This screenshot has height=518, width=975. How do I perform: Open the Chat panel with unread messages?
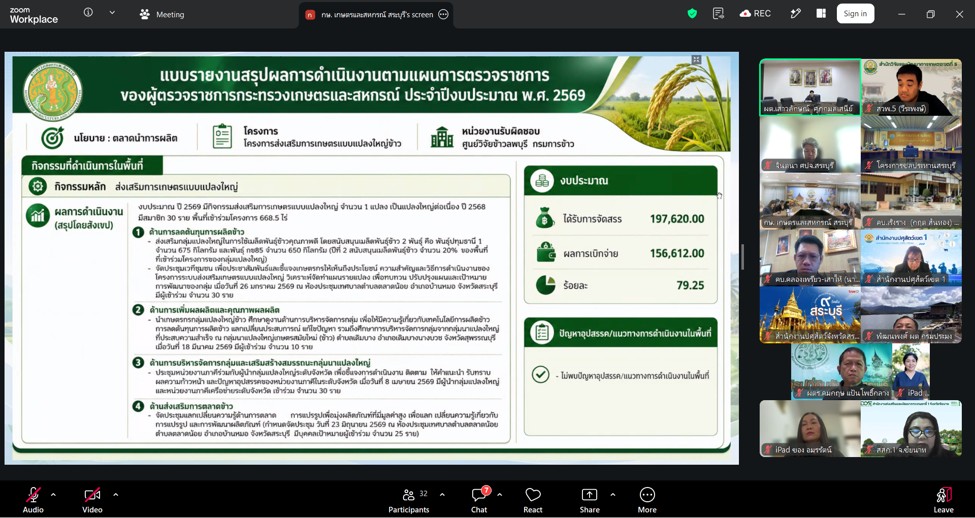coord(479,500)
